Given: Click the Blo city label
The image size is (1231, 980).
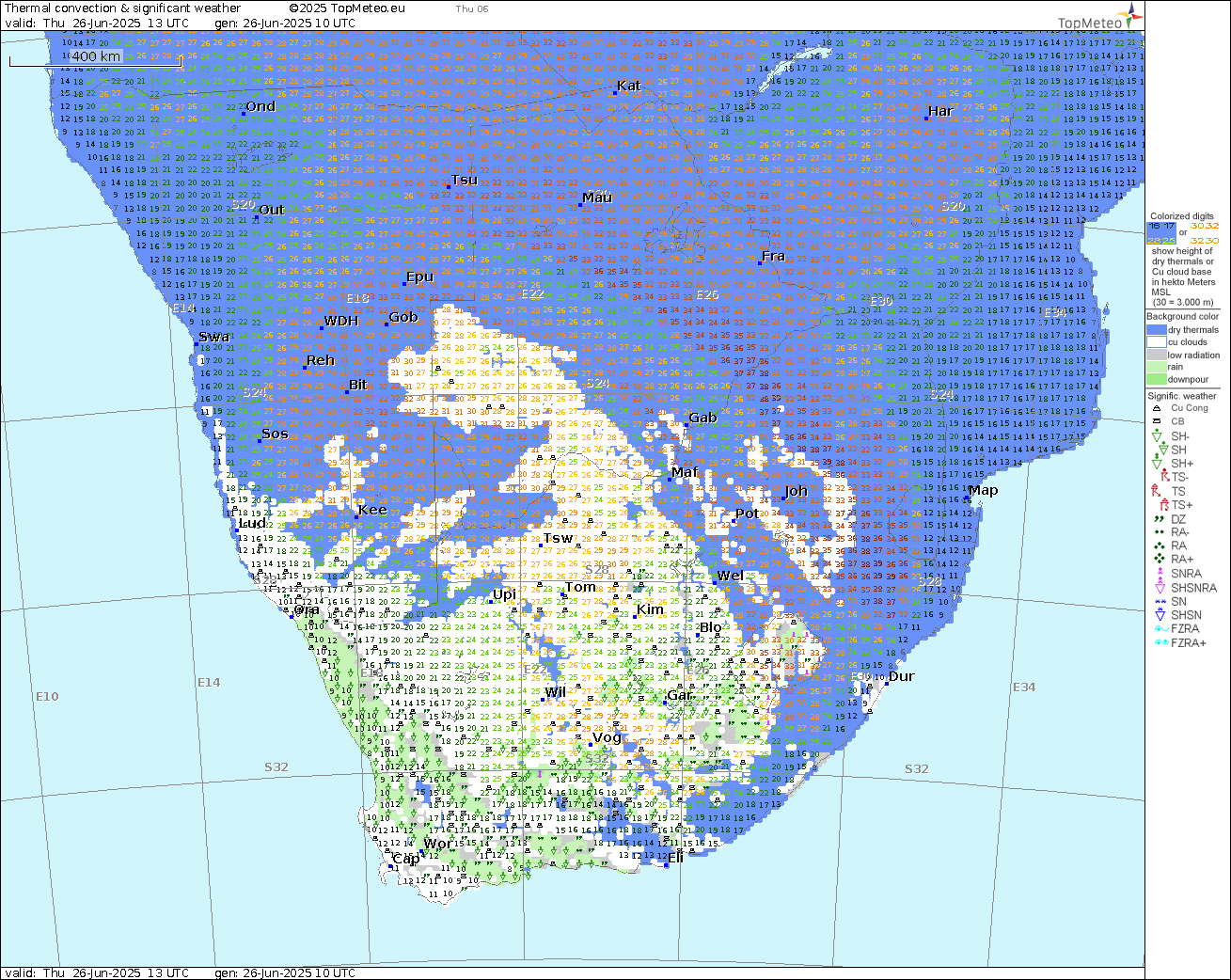Looking at the screenshot, I should point(711,627).
